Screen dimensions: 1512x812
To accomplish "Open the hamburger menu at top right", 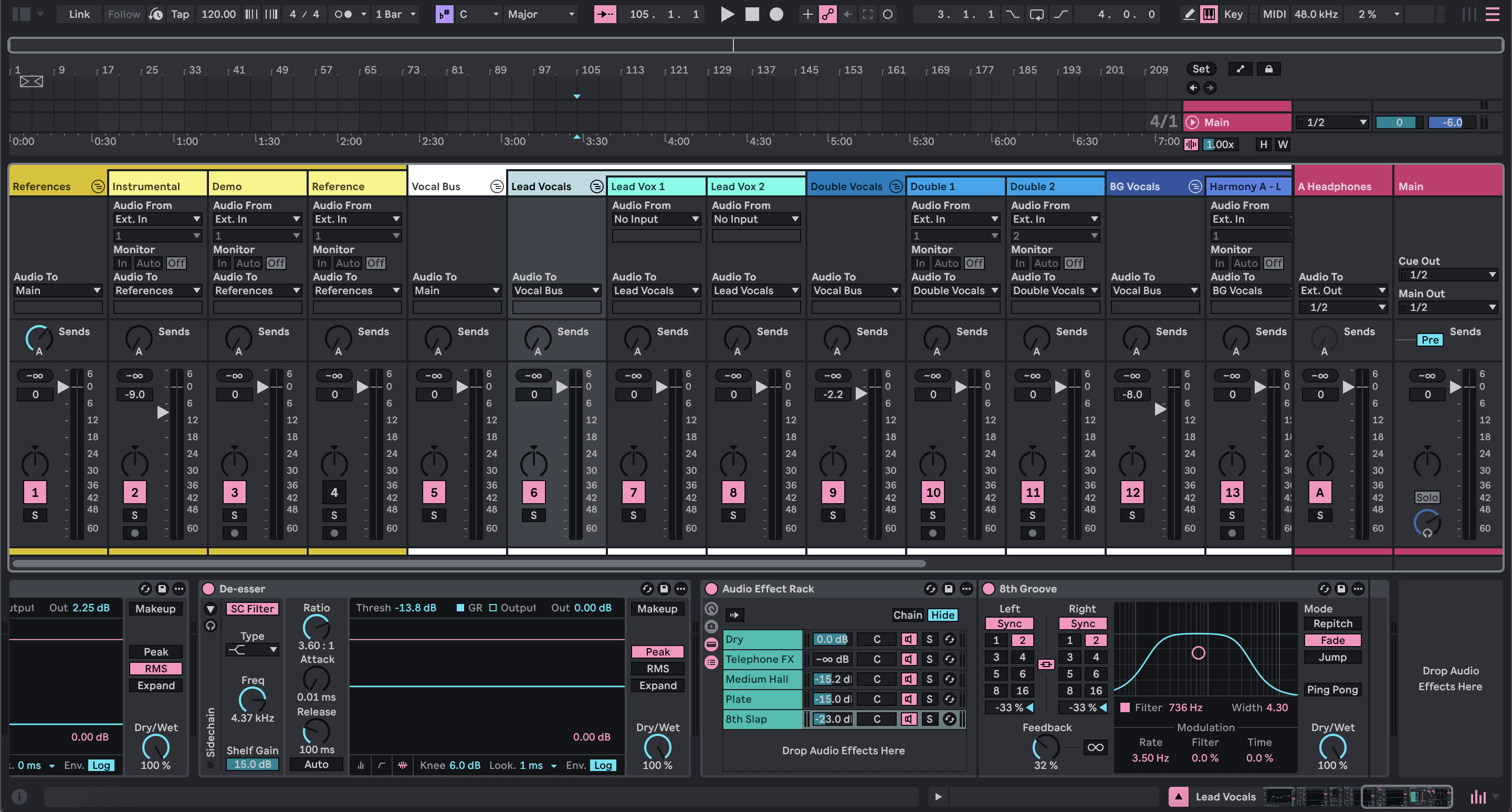I will tap(1493, 14).
